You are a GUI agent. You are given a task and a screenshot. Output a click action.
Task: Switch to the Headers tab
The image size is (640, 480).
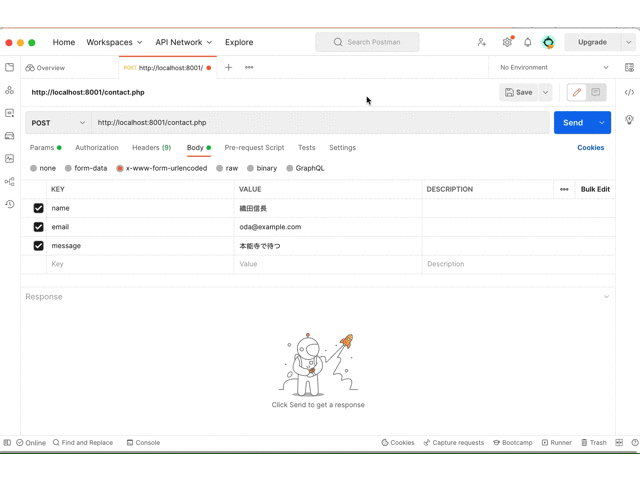[x=151, y=147]
